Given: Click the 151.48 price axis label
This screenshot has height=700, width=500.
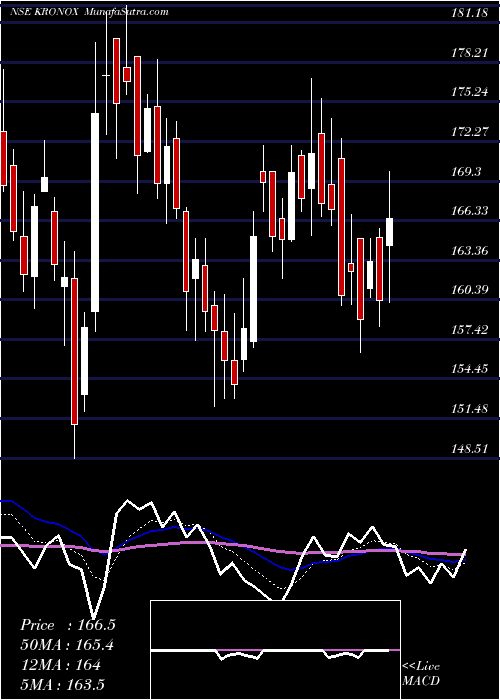Looking at the screenshot, I should tap(468, 409).
